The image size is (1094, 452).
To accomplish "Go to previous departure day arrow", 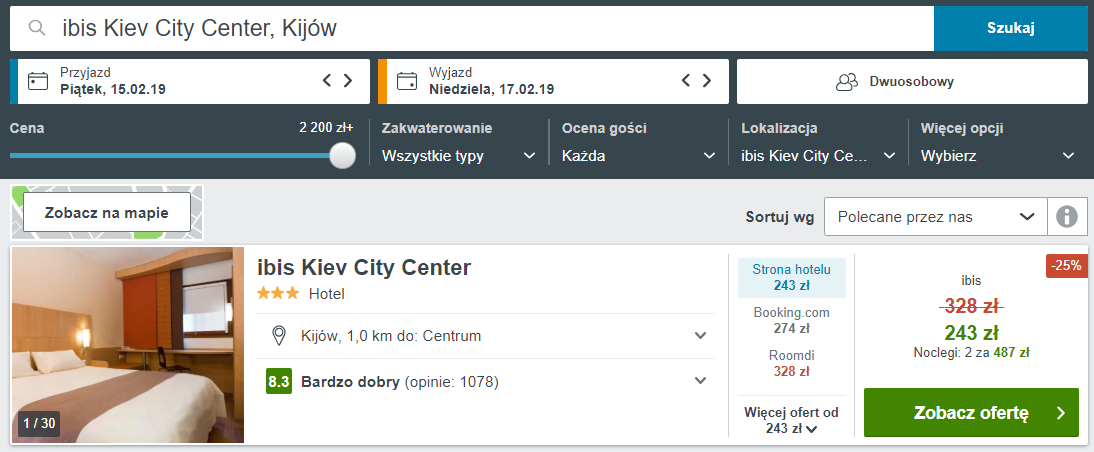I will tap(686, 80).
